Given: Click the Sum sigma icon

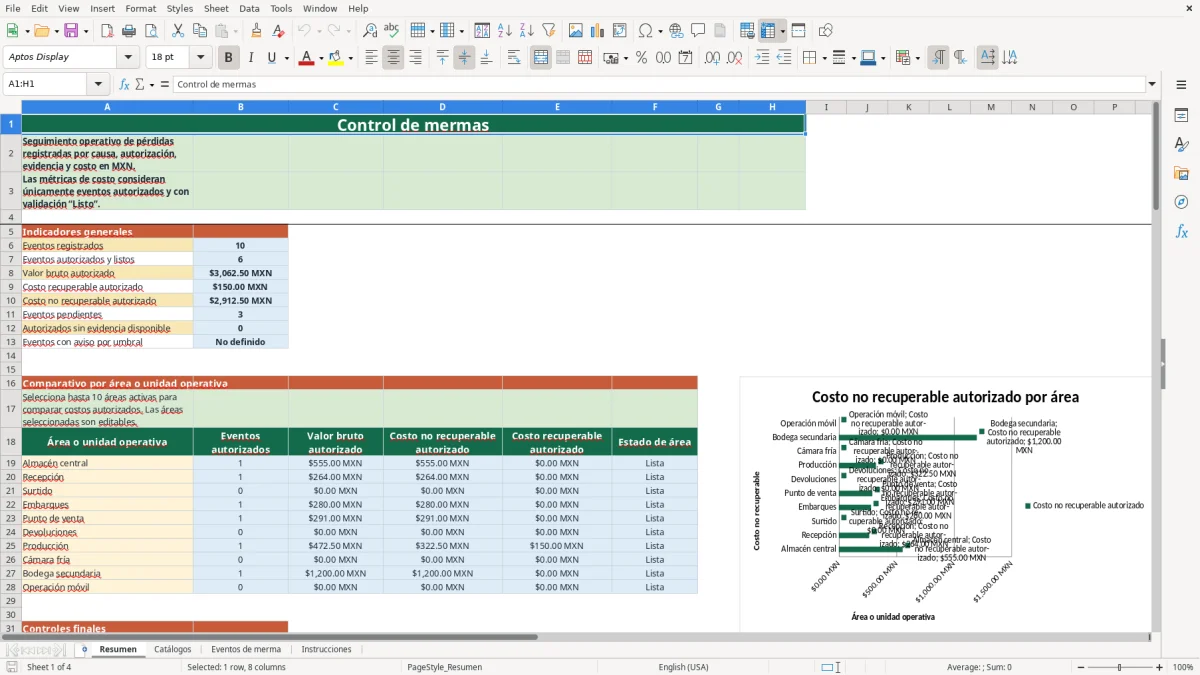Looking at the screenshot, I should (139, 85).
